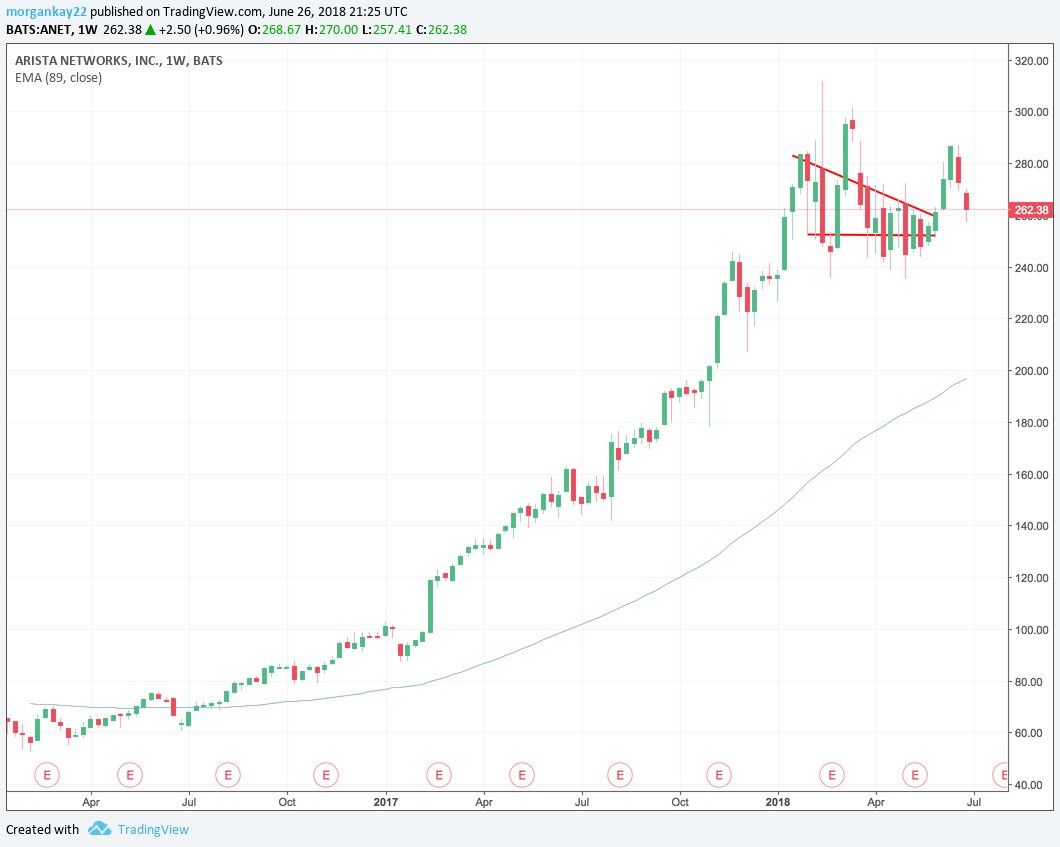The height and width of the screenshot is (847, 1060).
Task: Open the morgankay22 author profile link
Action: (46, 11)
